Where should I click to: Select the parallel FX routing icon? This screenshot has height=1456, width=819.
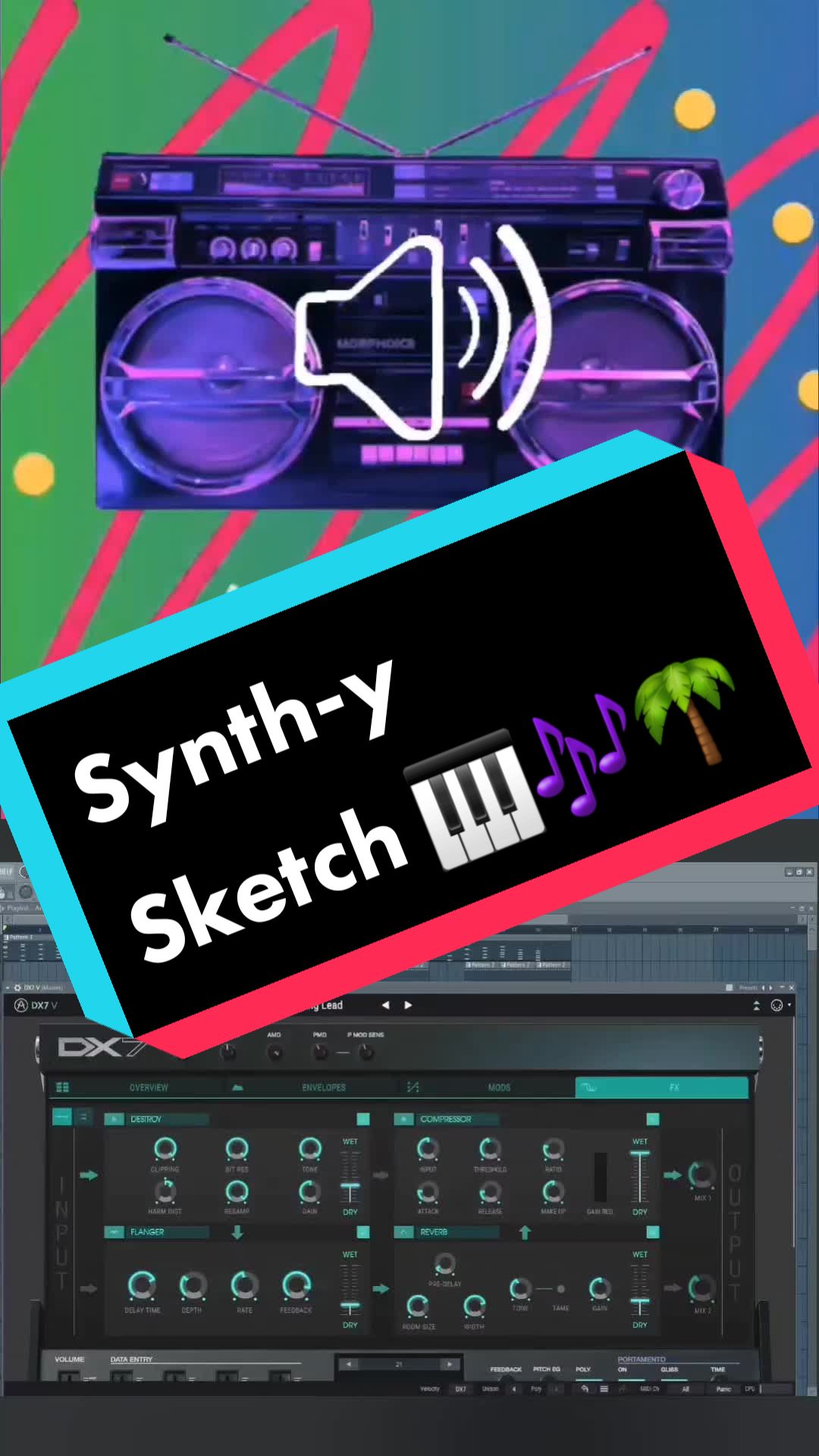83,1116
